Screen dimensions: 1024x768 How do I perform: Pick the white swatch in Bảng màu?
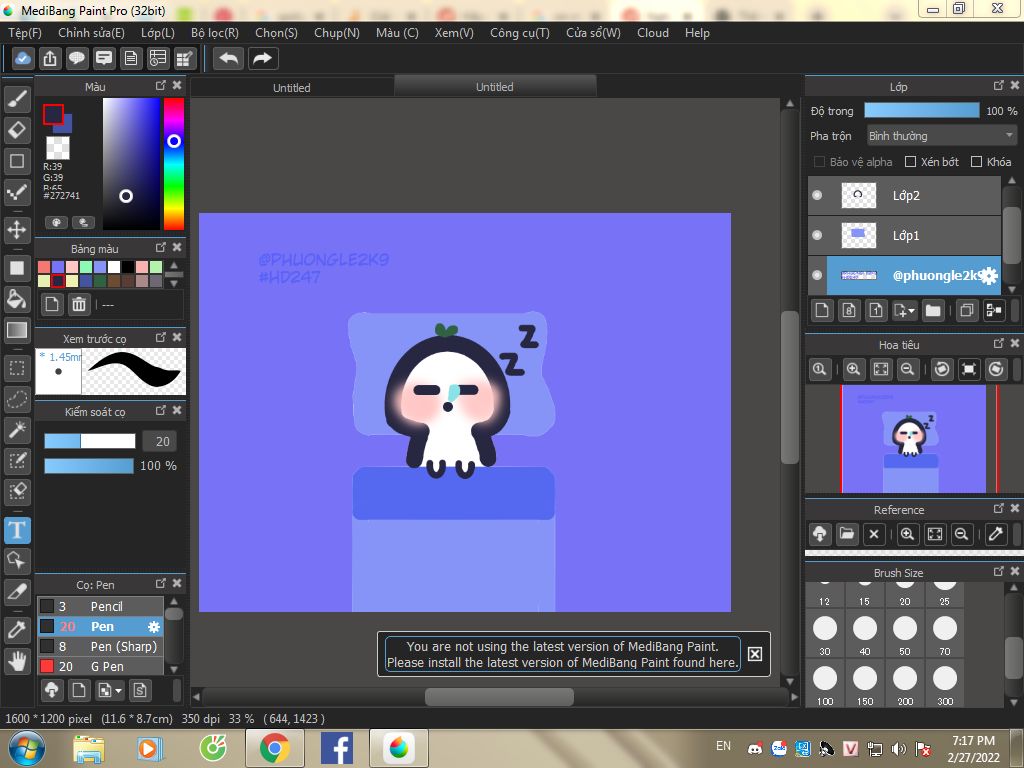(x=114, y=266)
